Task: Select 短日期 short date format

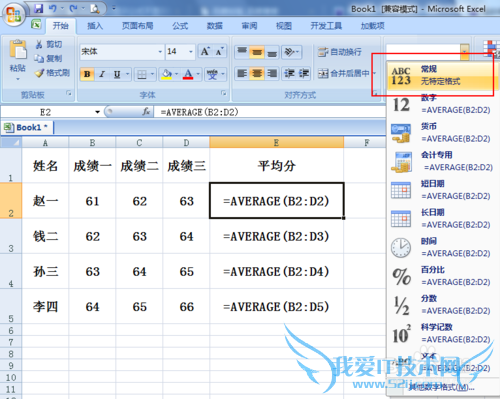Action: (x=442, y=190)
